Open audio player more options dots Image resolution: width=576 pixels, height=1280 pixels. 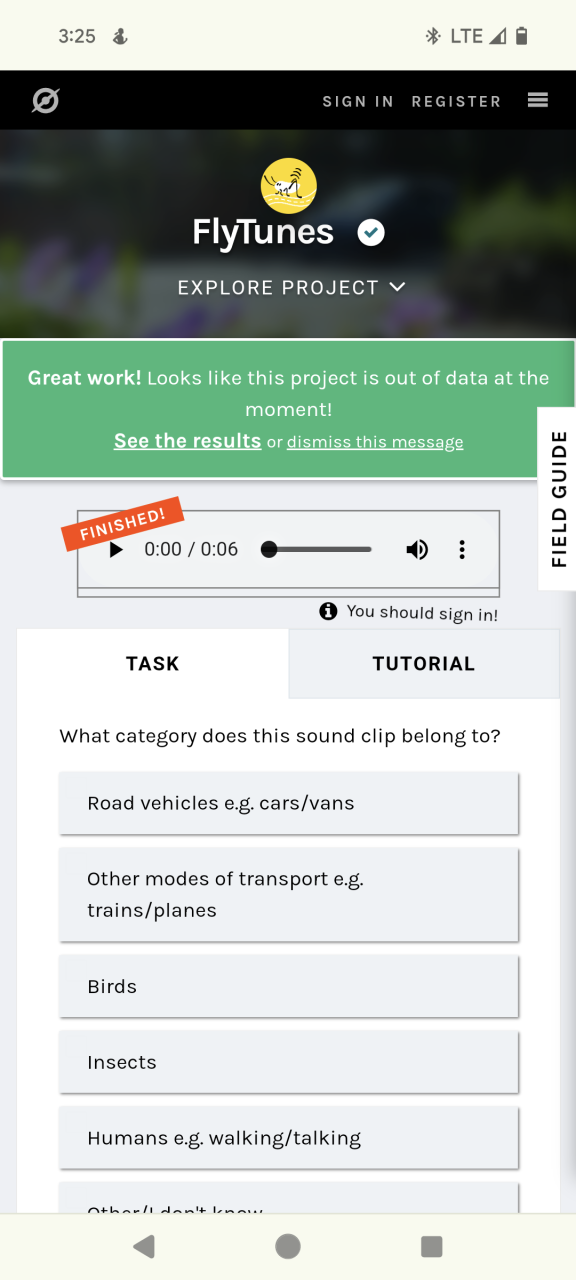[462, 549]
